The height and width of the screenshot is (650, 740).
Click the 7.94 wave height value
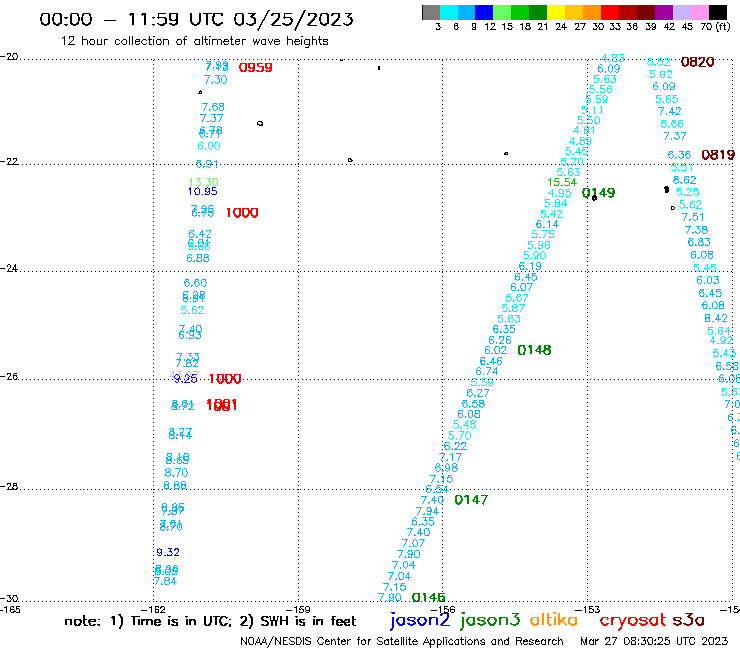tap(427, 511)
